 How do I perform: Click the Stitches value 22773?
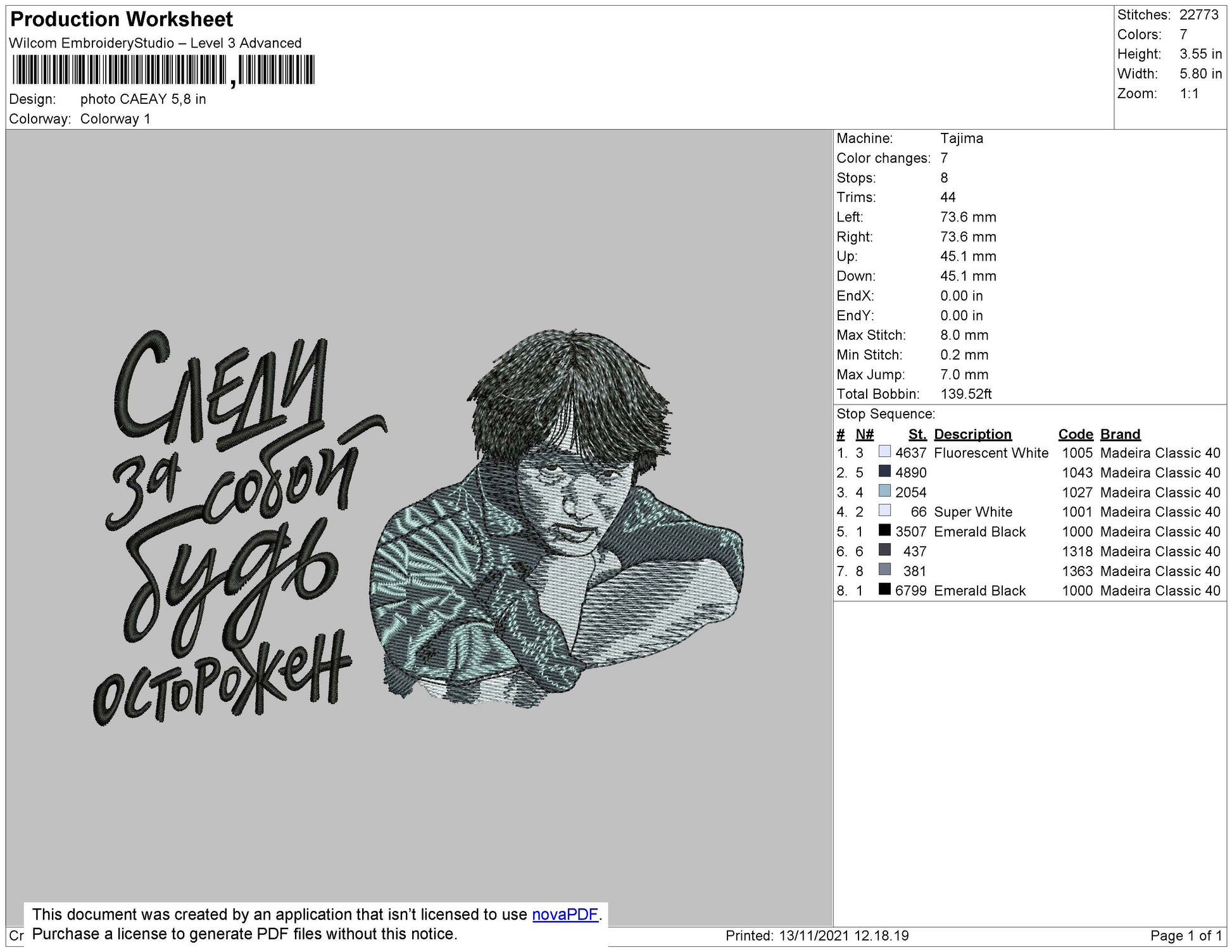click(x=1199, y=15)
